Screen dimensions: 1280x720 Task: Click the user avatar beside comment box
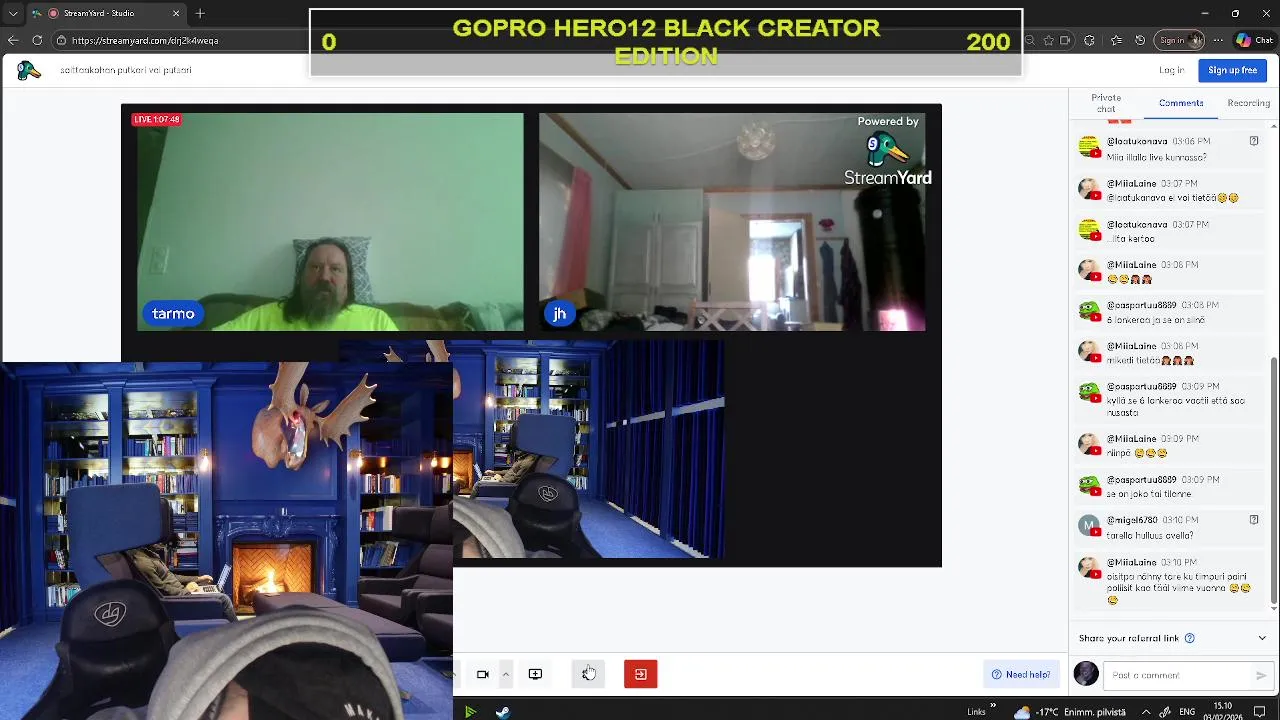point(1086,674)
